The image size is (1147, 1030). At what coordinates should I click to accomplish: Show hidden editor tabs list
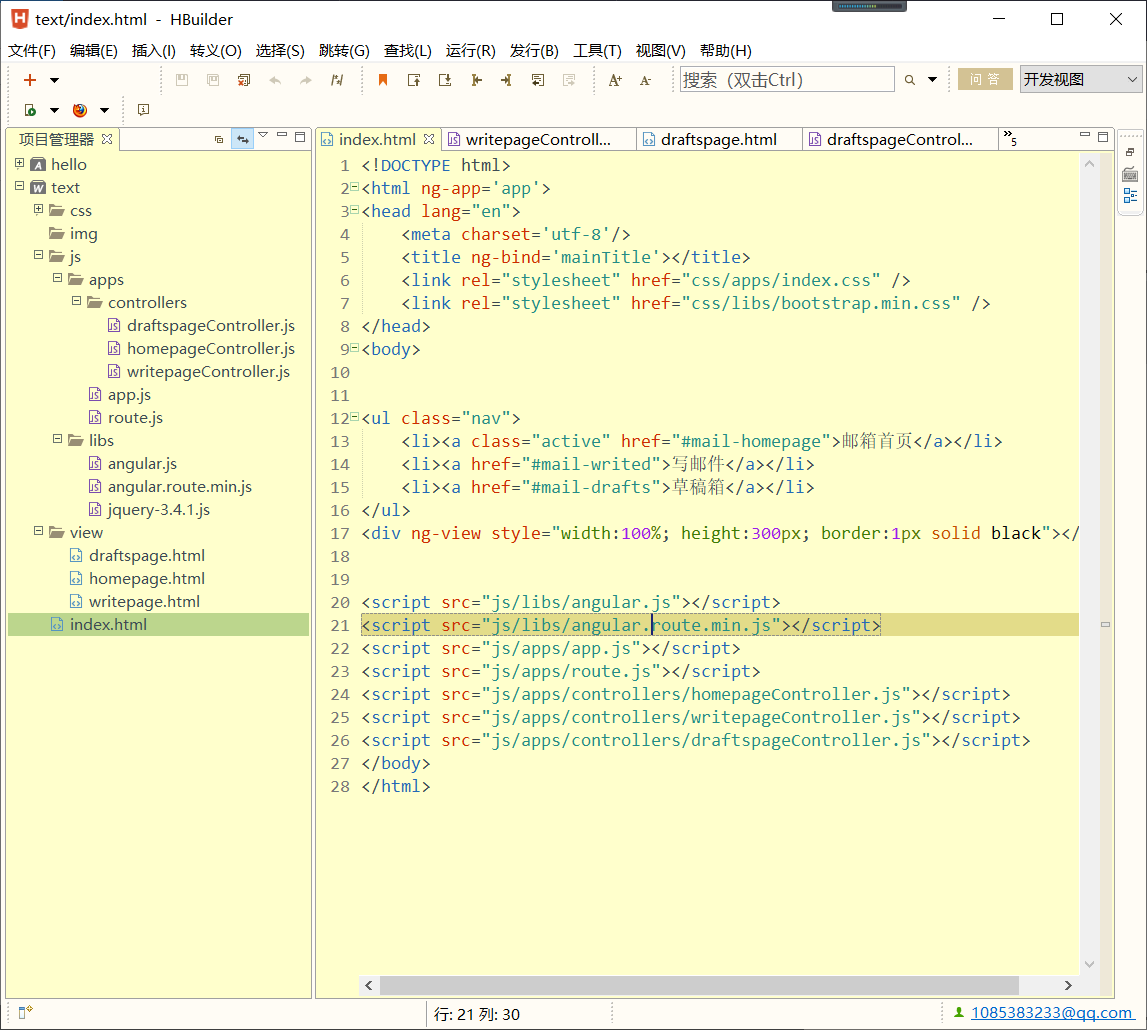[1010, 138]
